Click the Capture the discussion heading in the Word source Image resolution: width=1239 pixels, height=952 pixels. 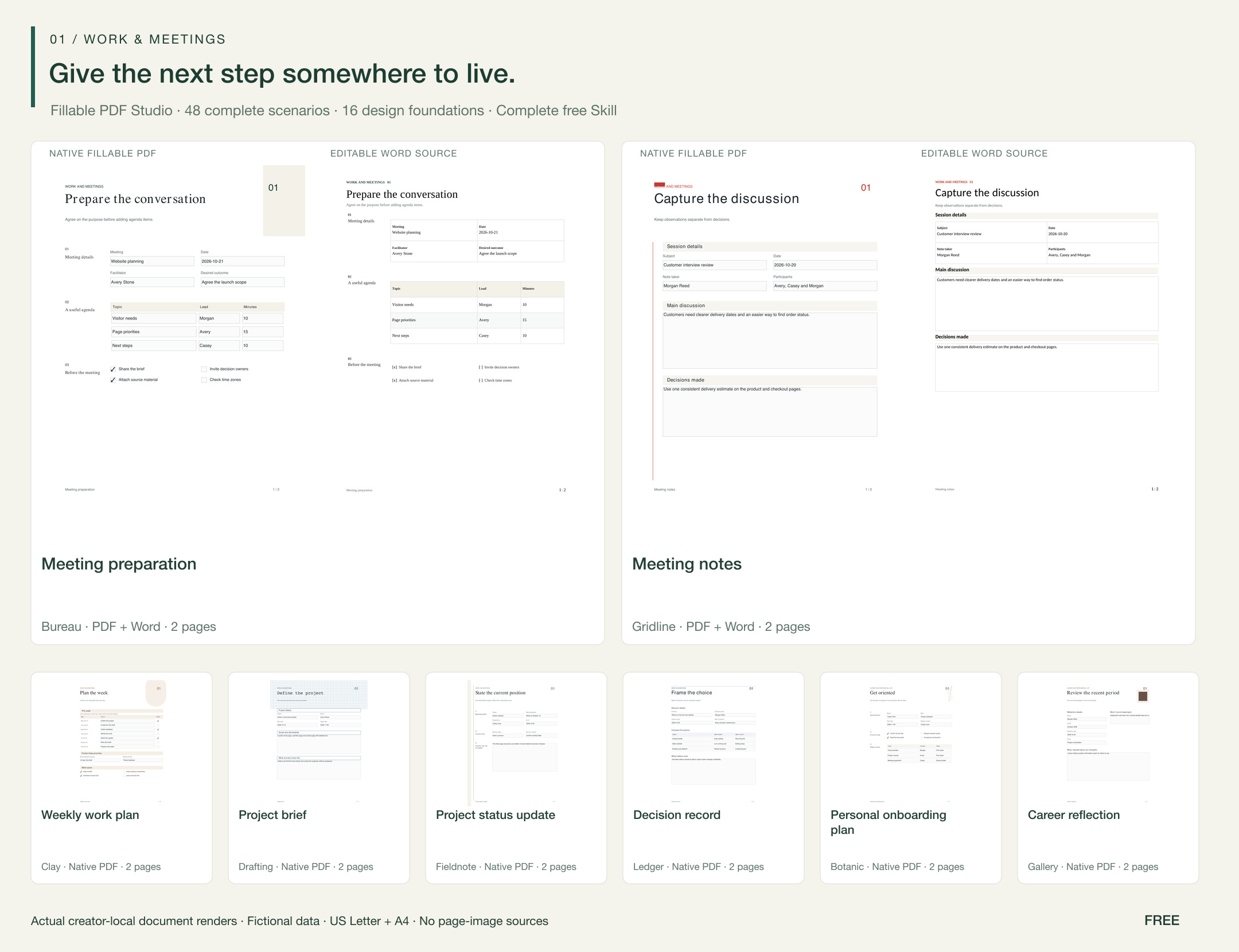point(987,193)
